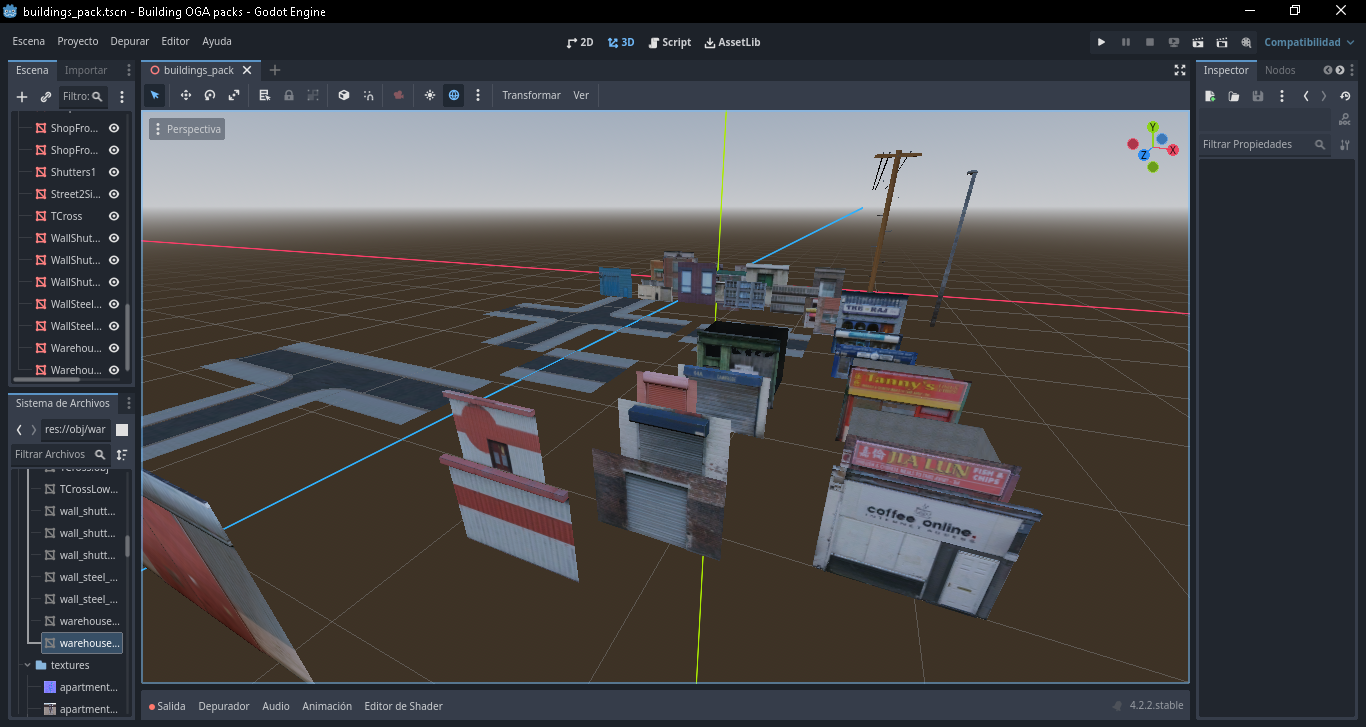Image resolution: width=1366 pixels, height=727 pixels.
Task: Save resource using Inspector floppy icon
Action: click(x=1258, y=96)
